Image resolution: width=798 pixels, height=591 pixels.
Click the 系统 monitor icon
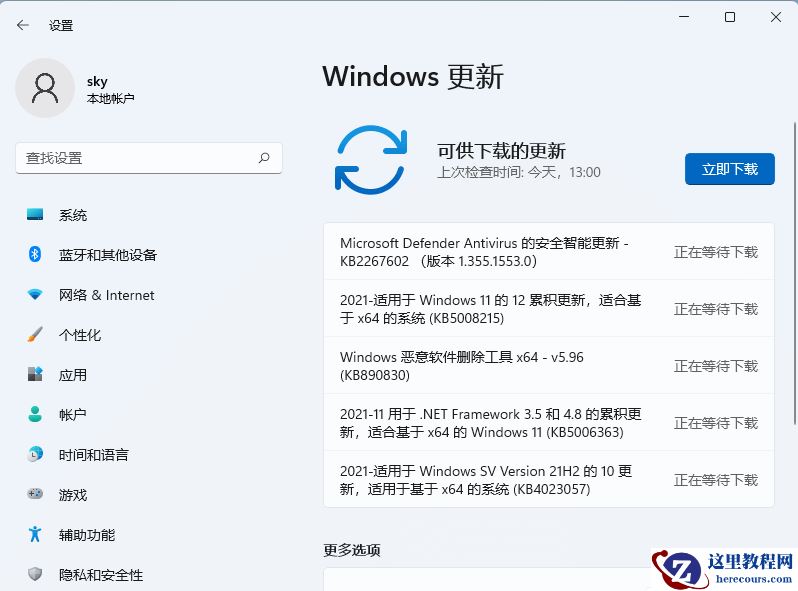tap(35, 214)
